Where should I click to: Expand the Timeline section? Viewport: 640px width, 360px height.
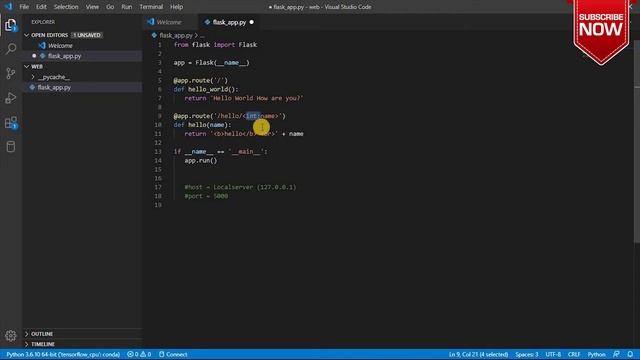[42, 344]
